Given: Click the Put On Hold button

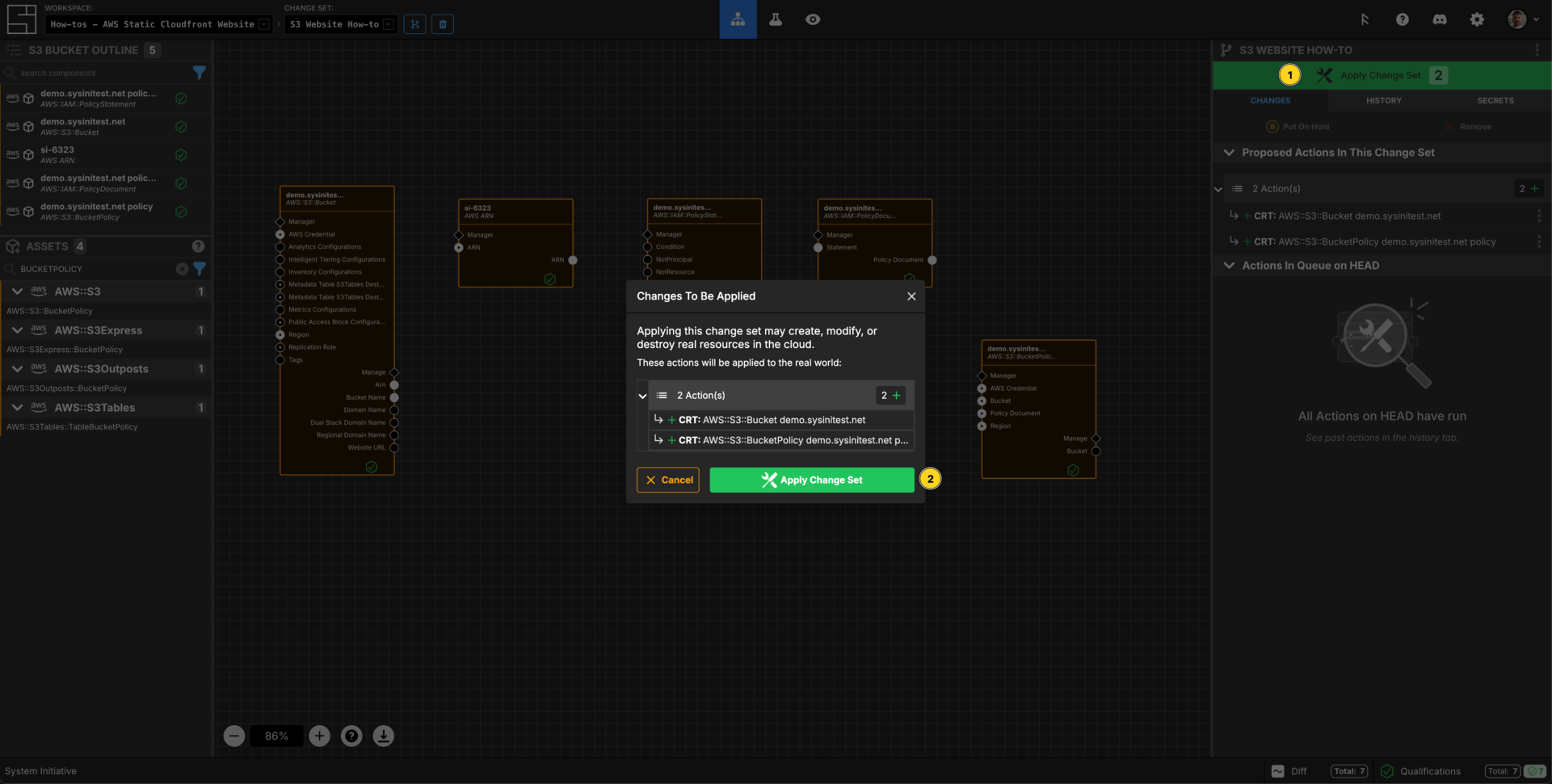Looking at the screenshot, I should tap(1298, 127).
